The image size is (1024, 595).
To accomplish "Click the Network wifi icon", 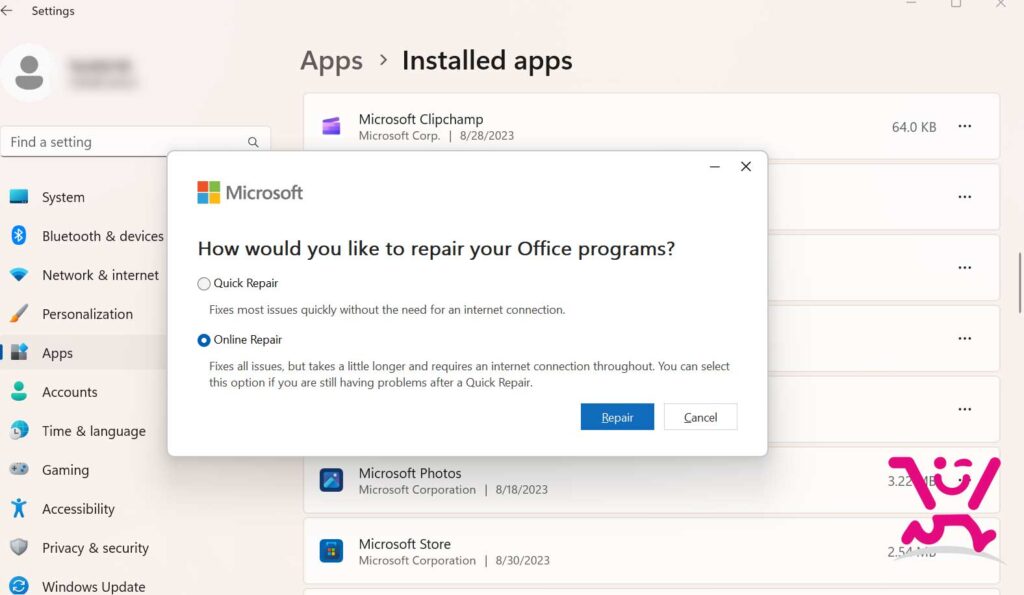I will pyautogui.click(x=19, y=274).
